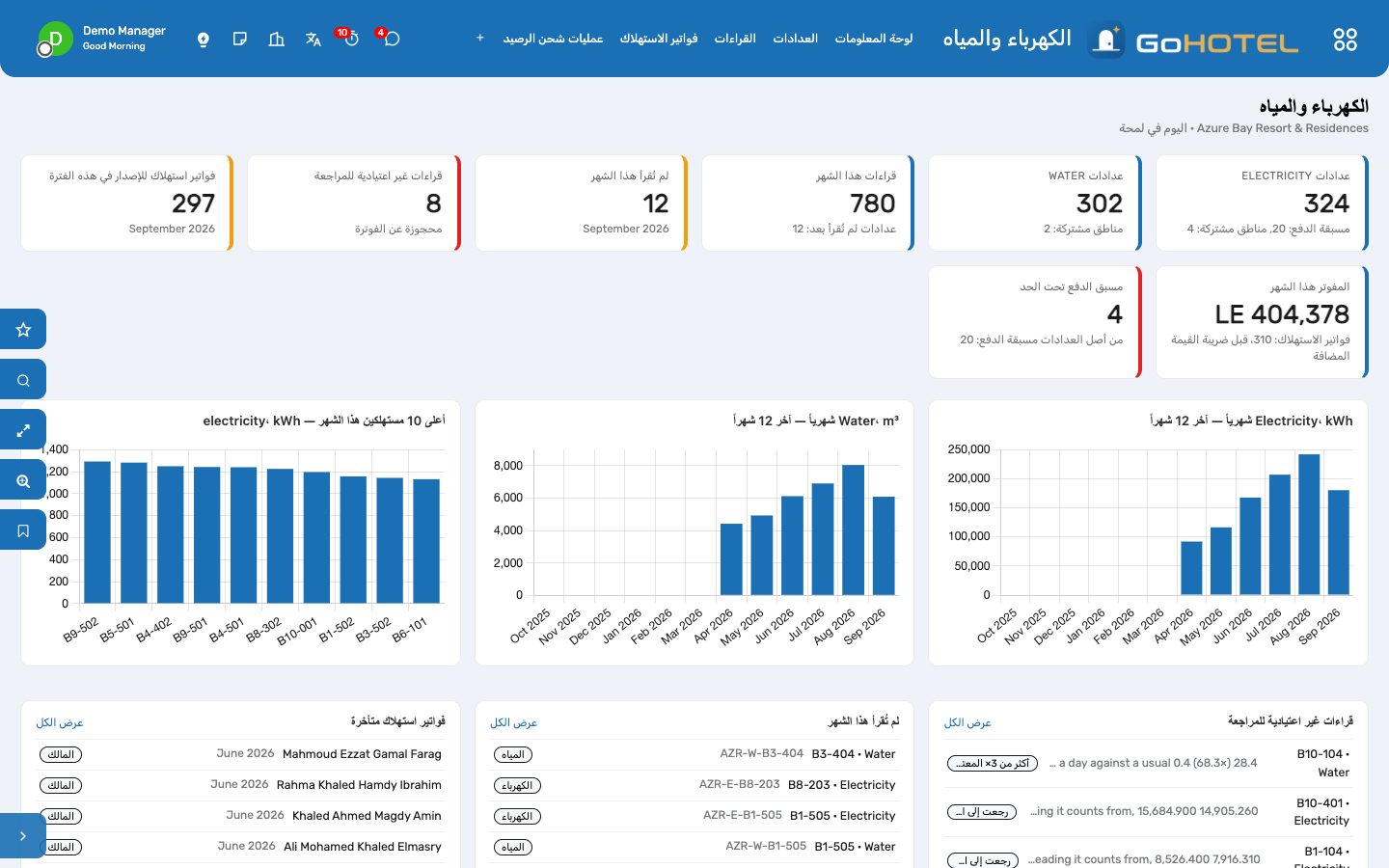1389x868 pixels.
Task: Click عرض الكل in abnormal readings panel
Action: coord(967,722)
